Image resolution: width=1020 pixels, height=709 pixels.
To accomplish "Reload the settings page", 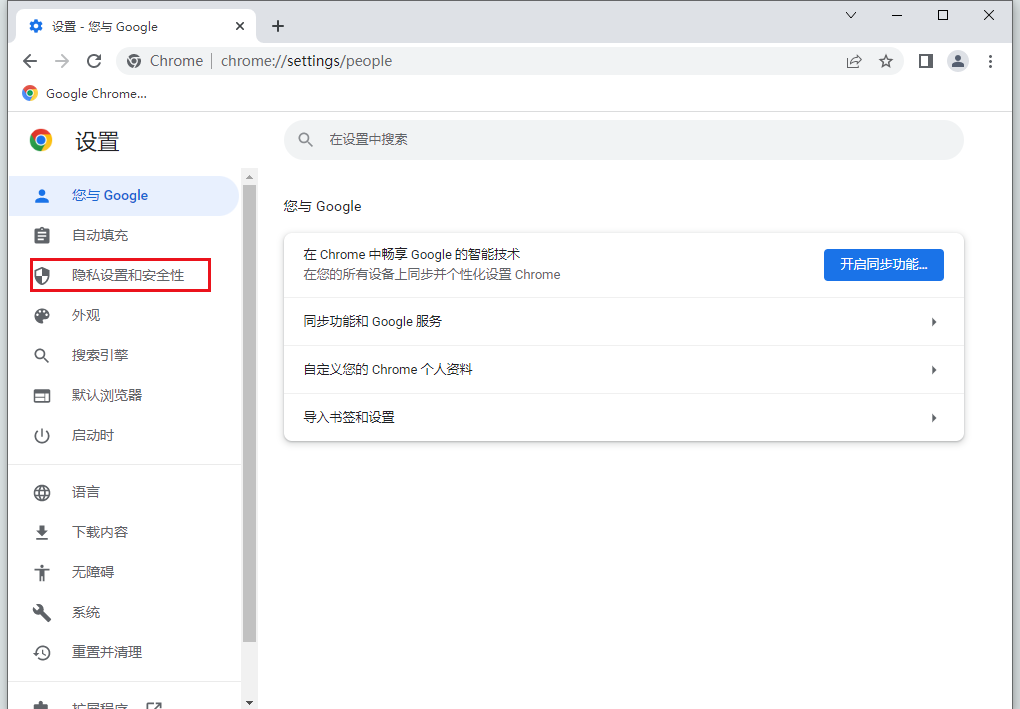I will pos(94,61).
